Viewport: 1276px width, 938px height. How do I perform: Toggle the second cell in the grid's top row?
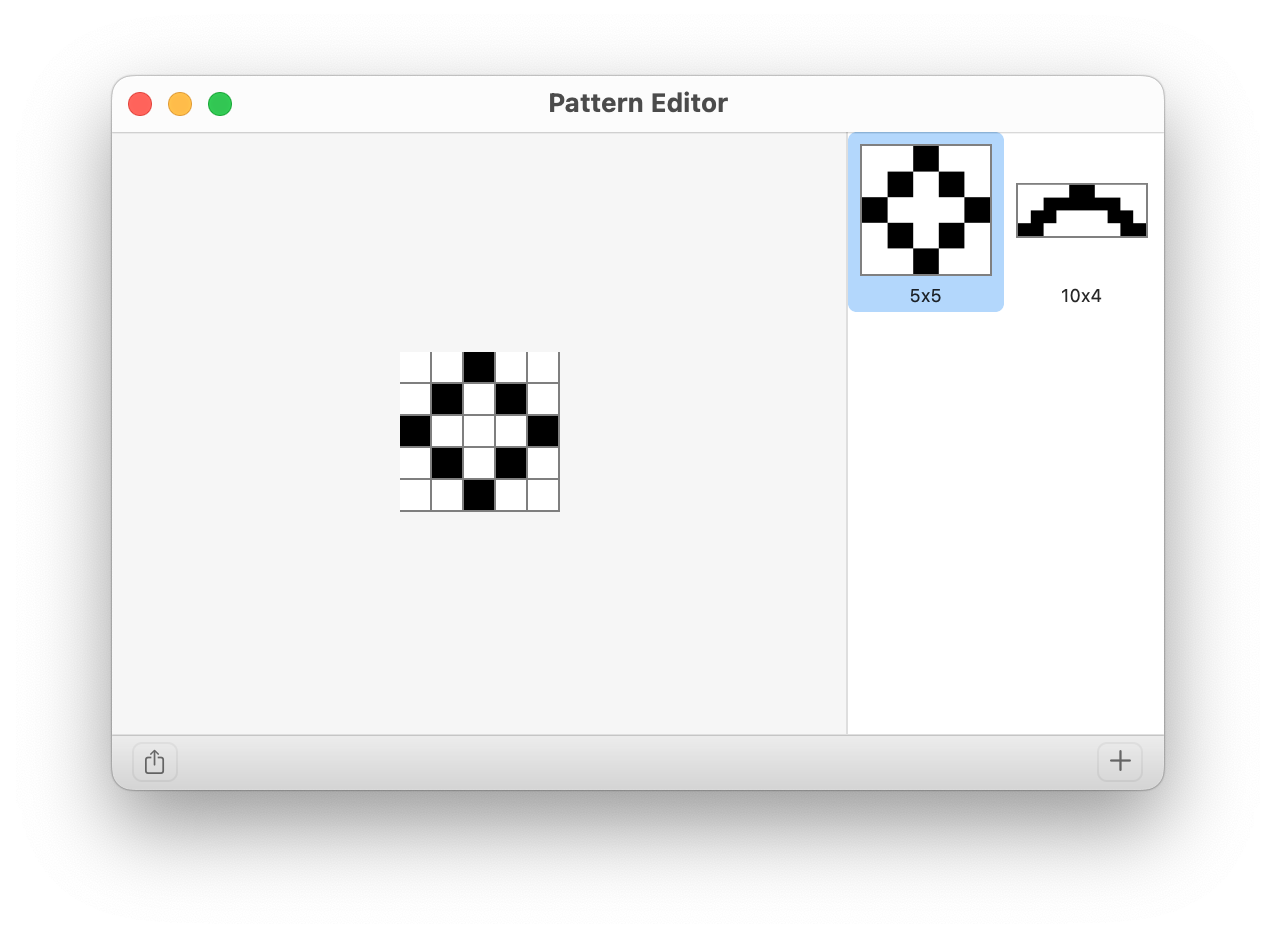coord(448,366)
